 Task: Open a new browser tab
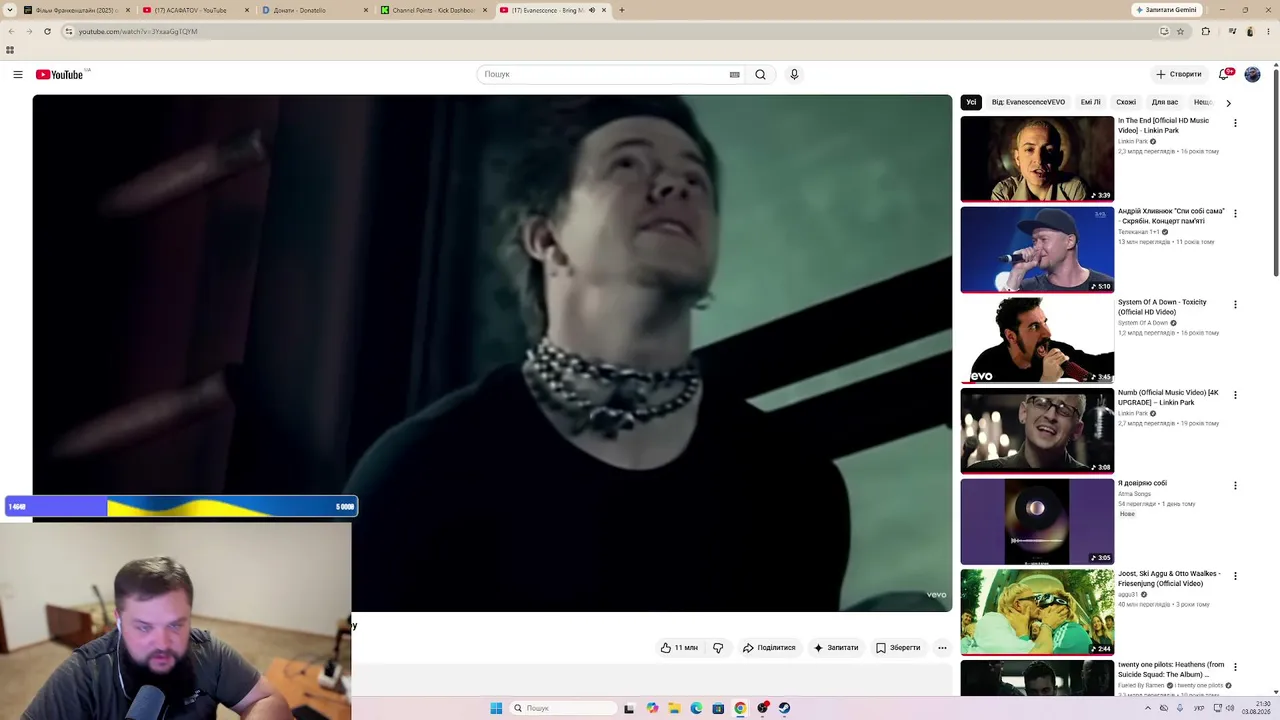click(x=622, y=10)
